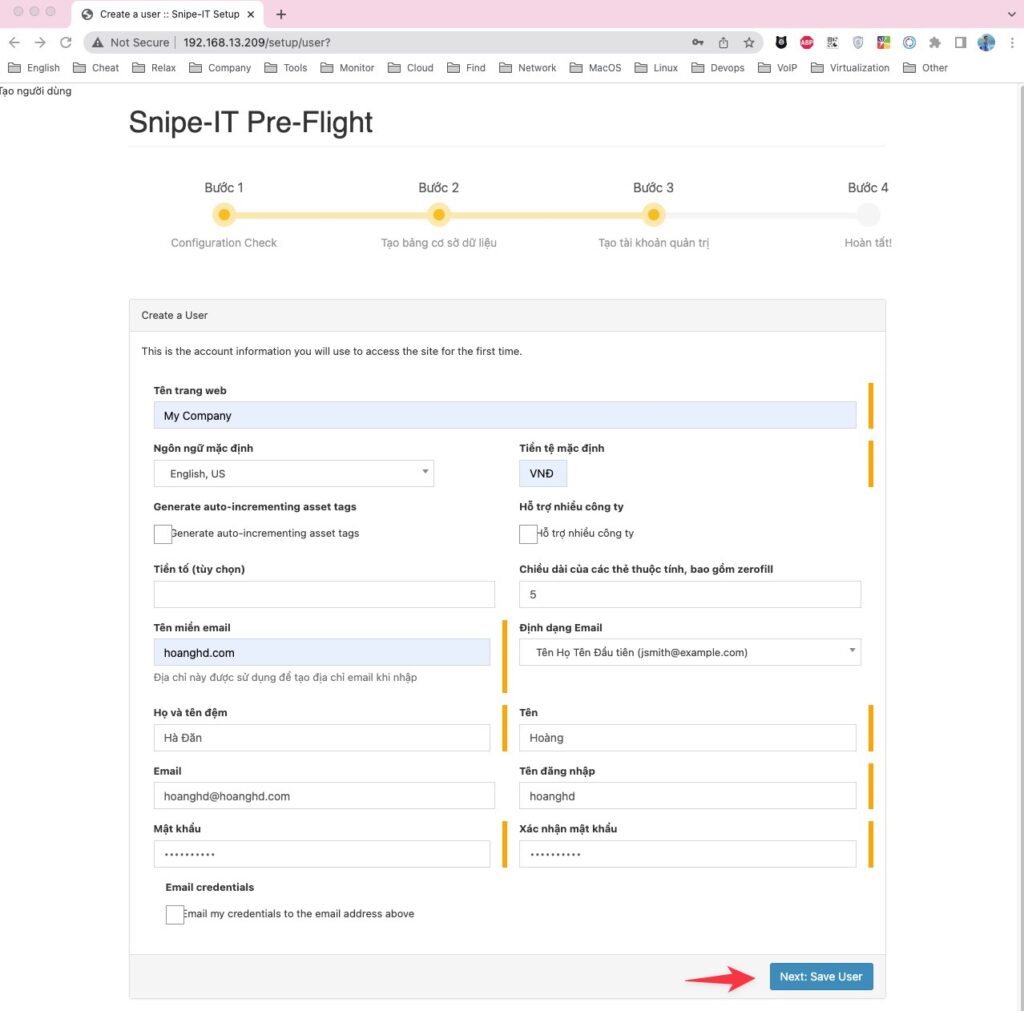Open the colorful square extension icon
1024x1011 pixels.
point(883,42)
